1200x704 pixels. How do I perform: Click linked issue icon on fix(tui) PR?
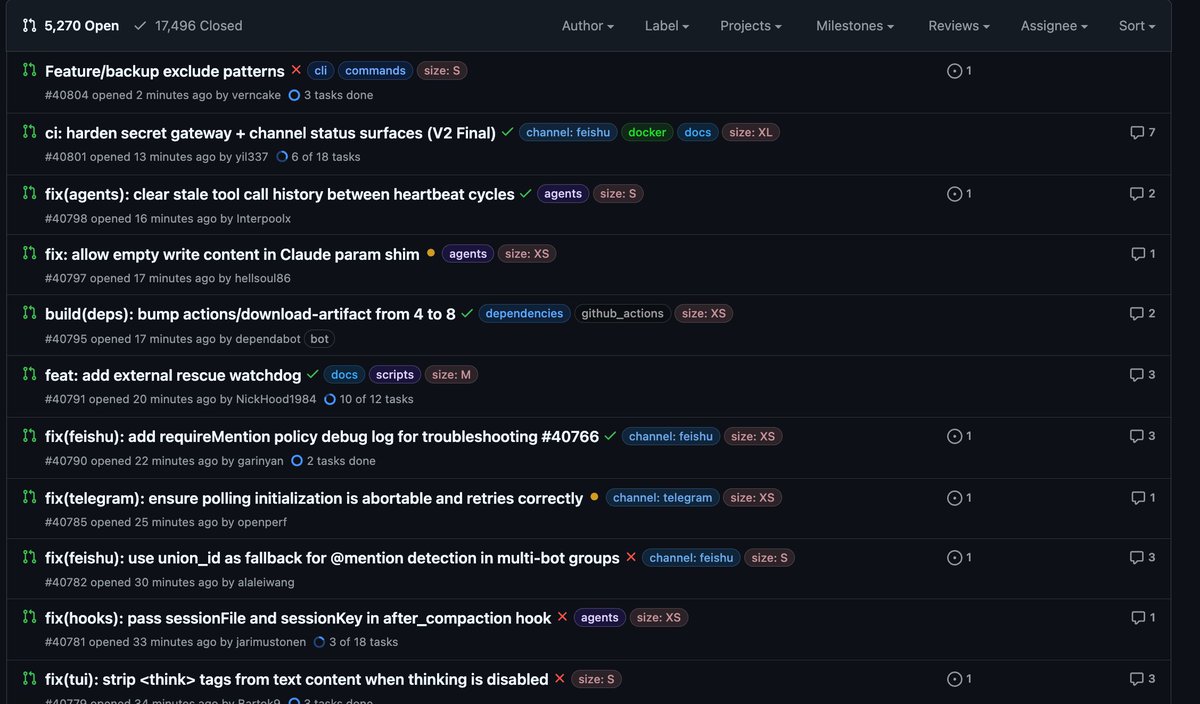959,679
